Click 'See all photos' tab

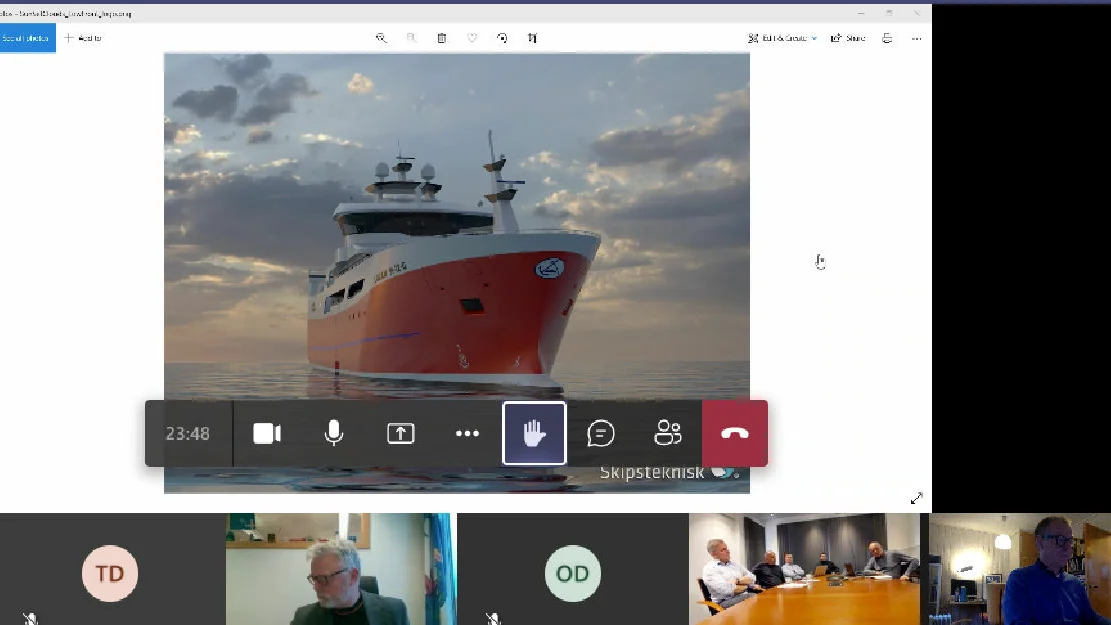[x=27, y=38]
